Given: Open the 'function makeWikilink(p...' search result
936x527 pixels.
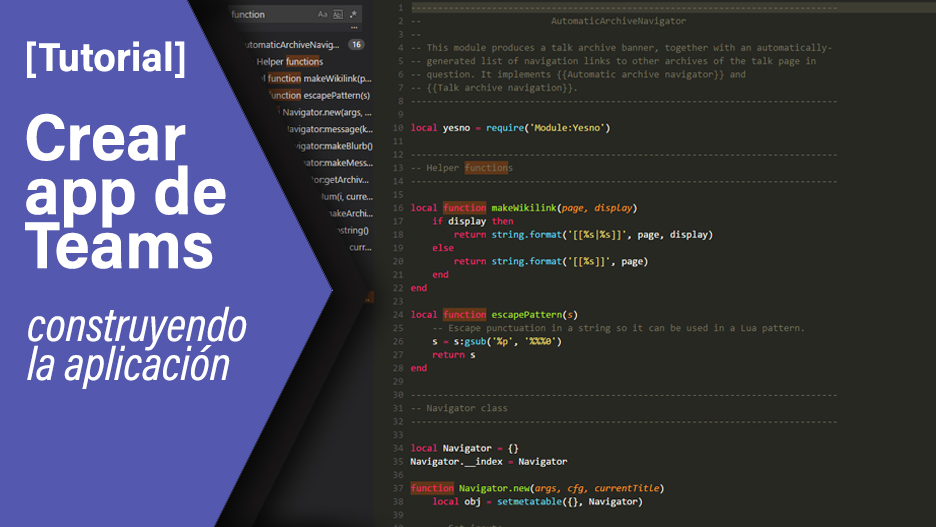Looking at the screenshot, I should (x=316, y=78).
